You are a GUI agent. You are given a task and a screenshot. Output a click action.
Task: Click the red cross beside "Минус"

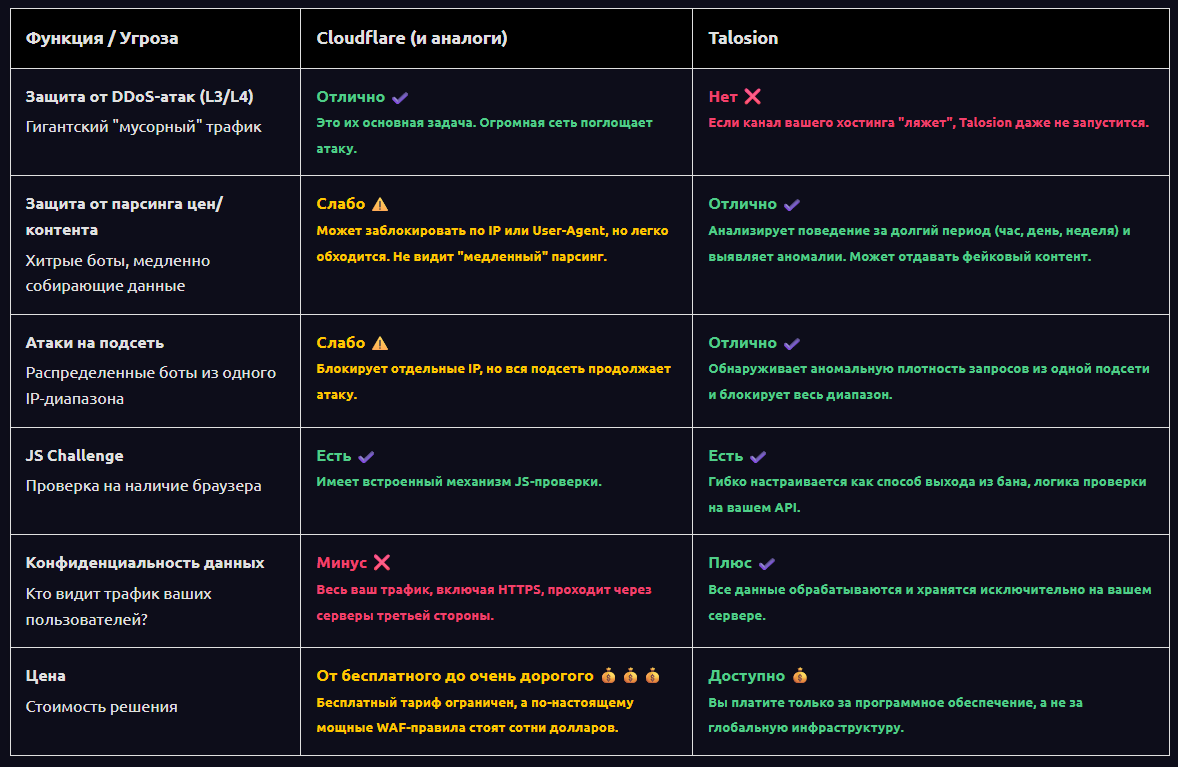[x=382, y=563]
